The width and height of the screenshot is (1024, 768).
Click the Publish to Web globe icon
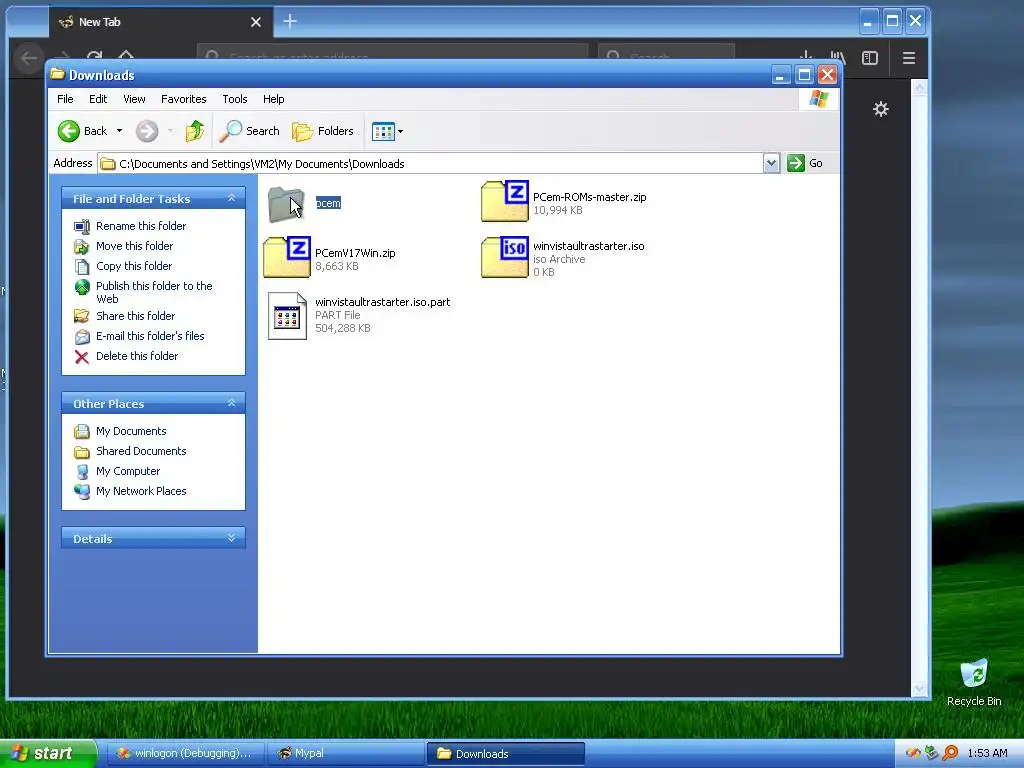coord(82,287)
